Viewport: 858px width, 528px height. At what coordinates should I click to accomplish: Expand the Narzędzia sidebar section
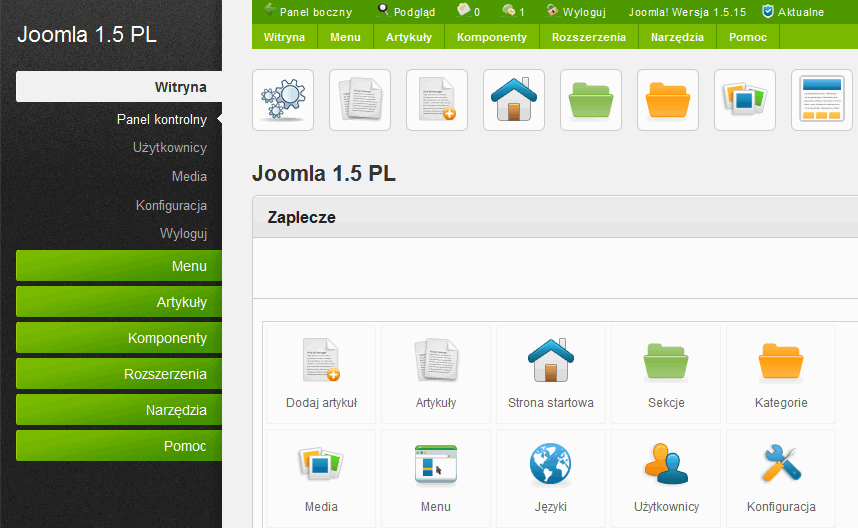[119, 410]
